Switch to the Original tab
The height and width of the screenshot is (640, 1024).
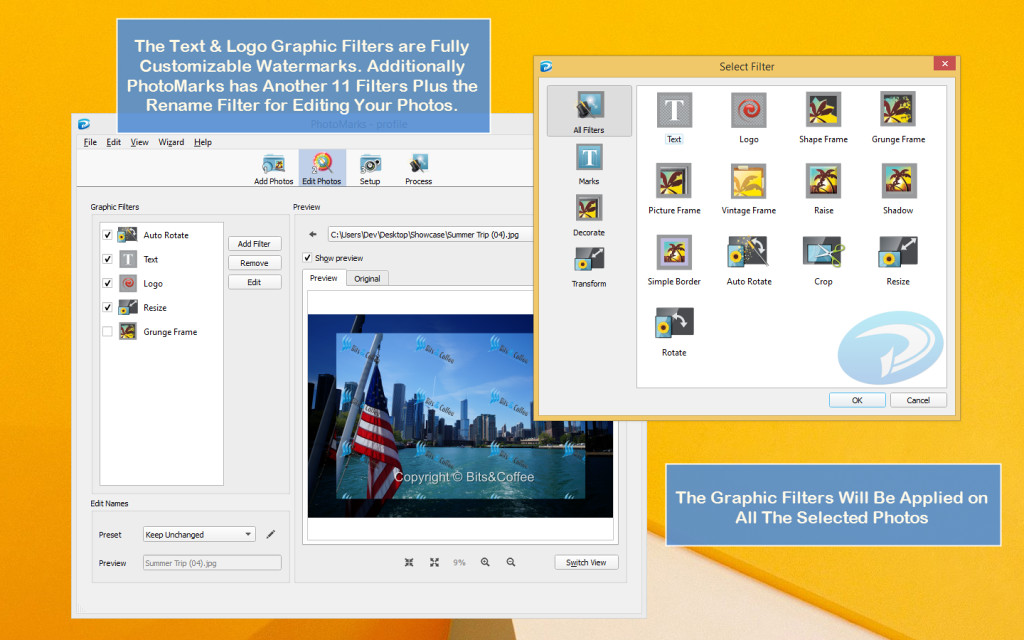tap(367, 278)
